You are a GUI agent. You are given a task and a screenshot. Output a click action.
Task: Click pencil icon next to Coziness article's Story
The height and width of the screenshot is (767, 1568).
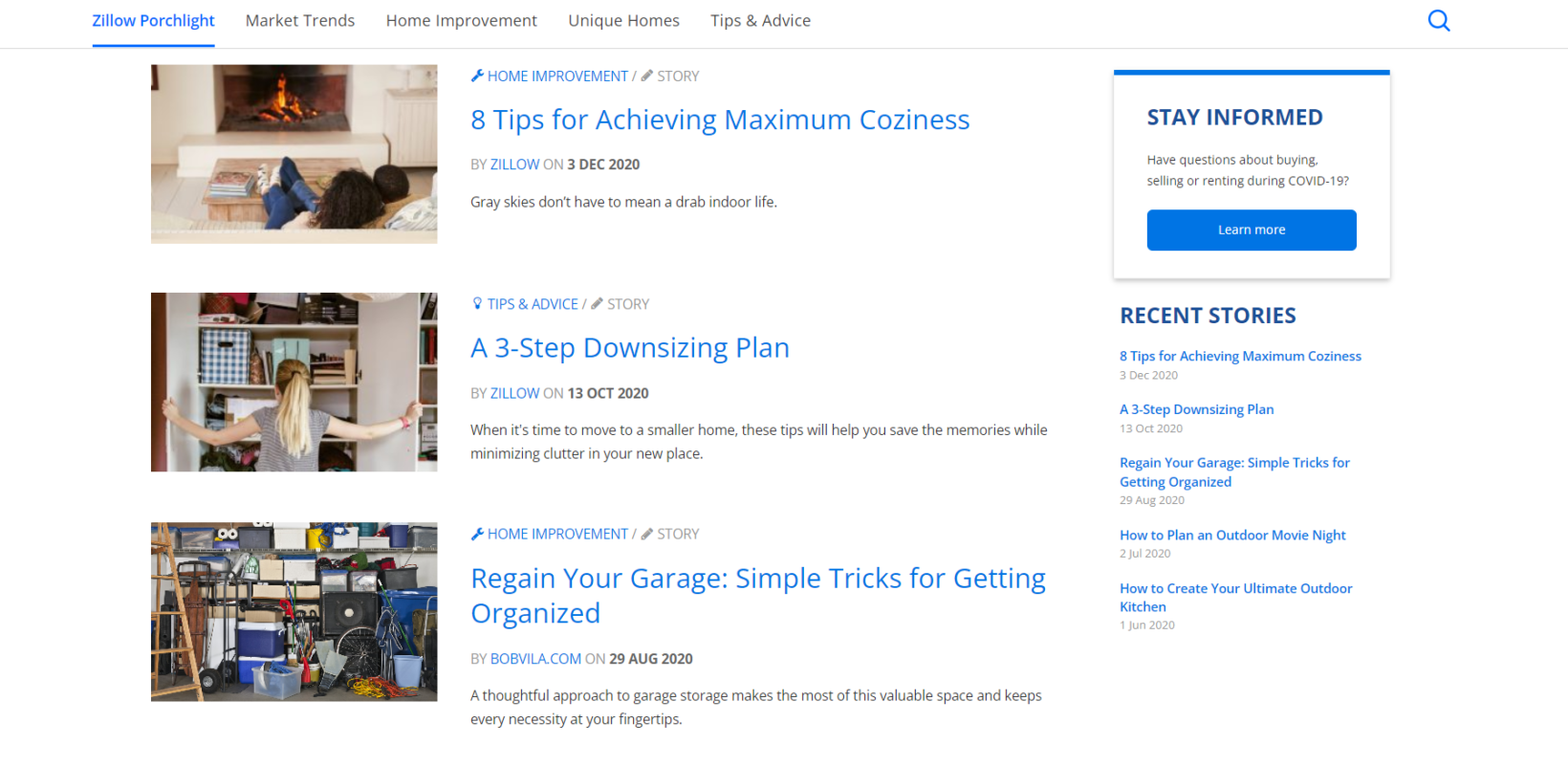click(647, 76)
